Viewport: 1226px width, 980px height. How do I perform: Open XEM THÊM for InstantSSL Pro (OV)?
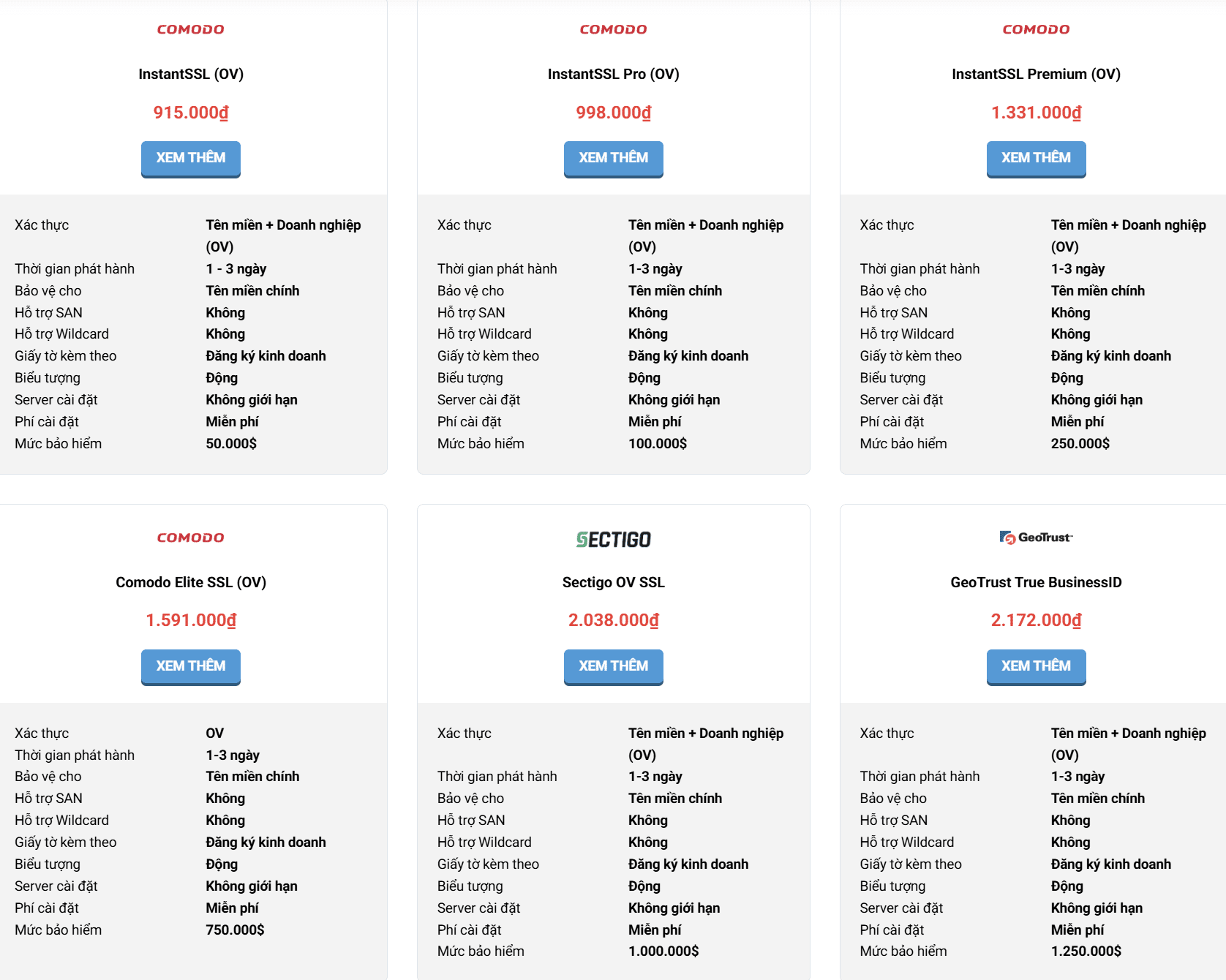[x=613, y=159]
